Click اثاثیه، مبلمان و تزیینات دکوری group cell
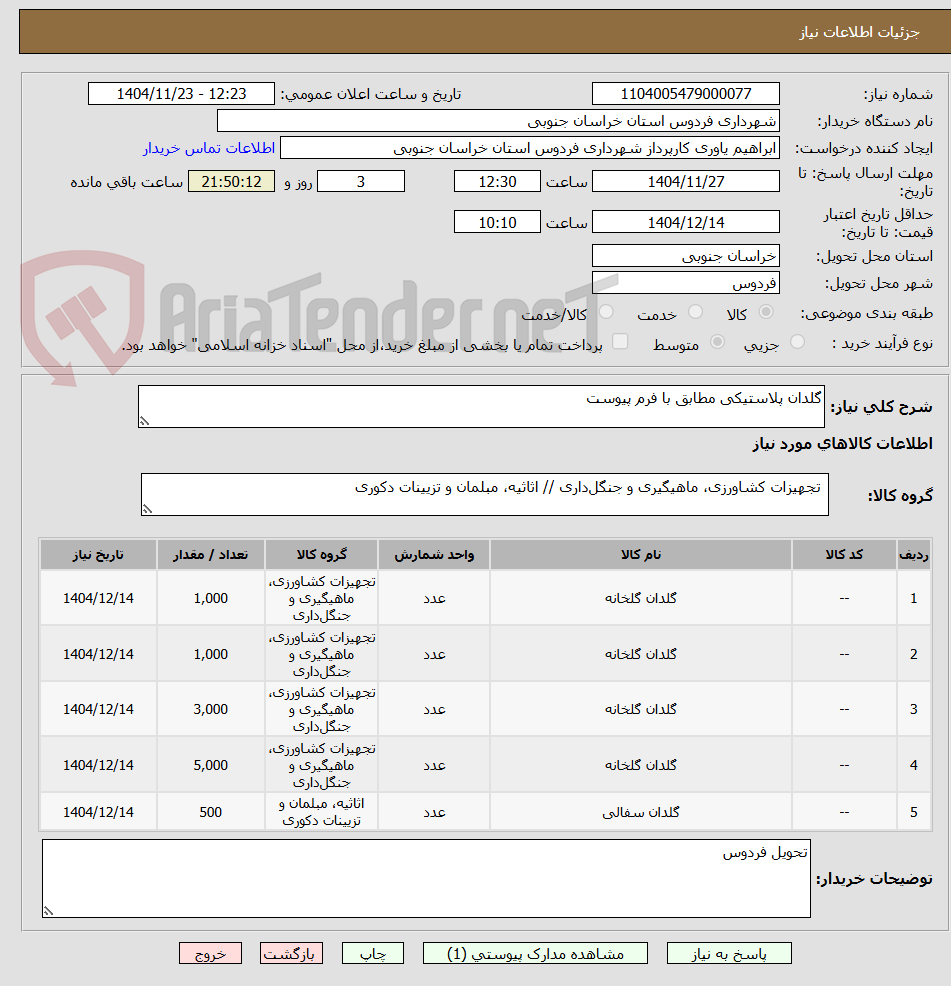 coord(321,812)
